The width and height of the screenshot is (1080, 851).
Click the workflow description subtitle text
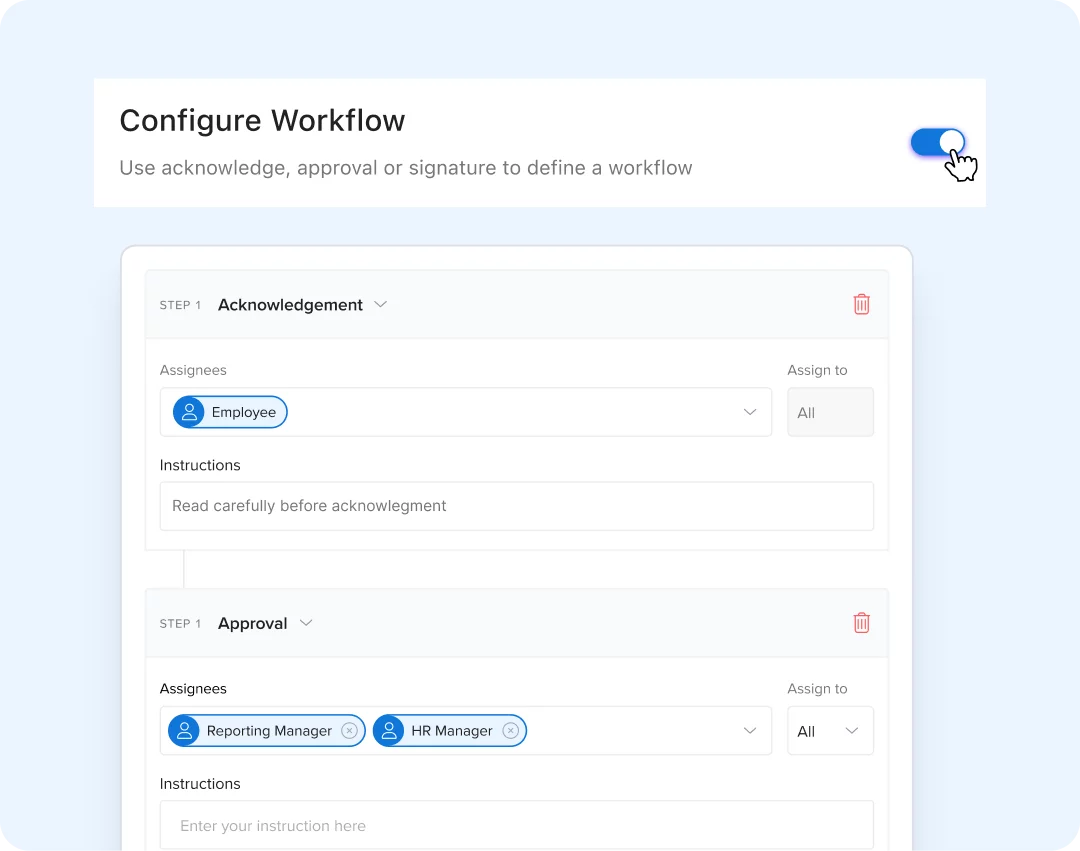coord(406,168)
